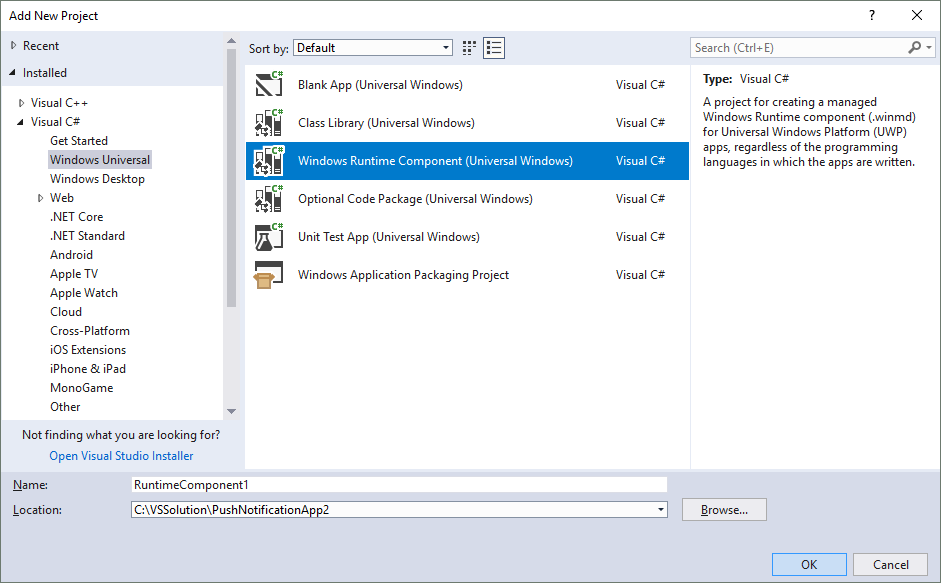
Task: Select the .NET Core category
Action: [76, 217]
